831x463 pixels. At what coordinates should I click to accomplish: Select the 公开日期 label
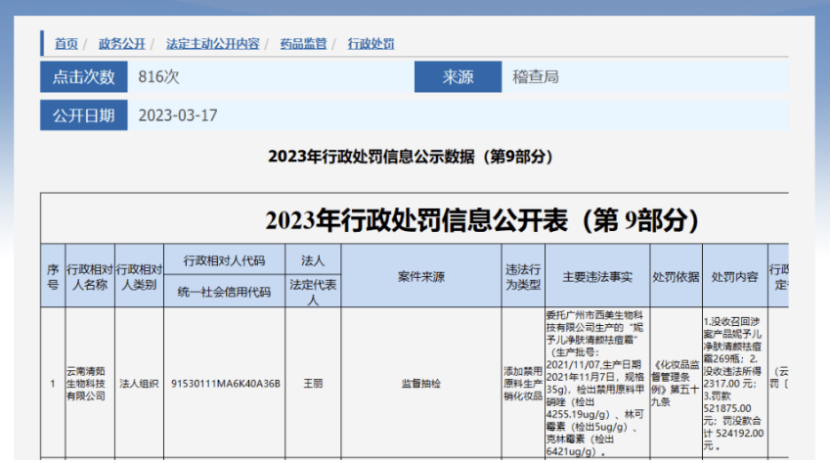84,115
